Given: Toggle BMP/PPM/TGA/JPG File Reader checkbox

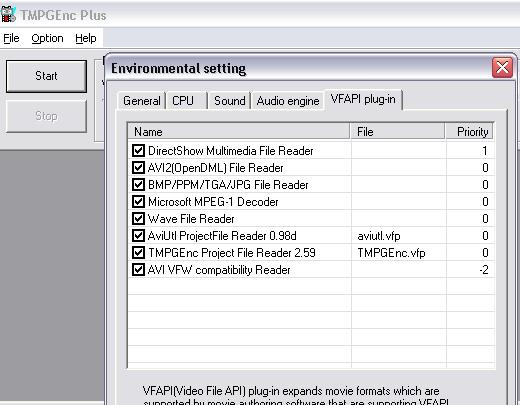Looking at the screenshot, I should [x=138, y=184].
